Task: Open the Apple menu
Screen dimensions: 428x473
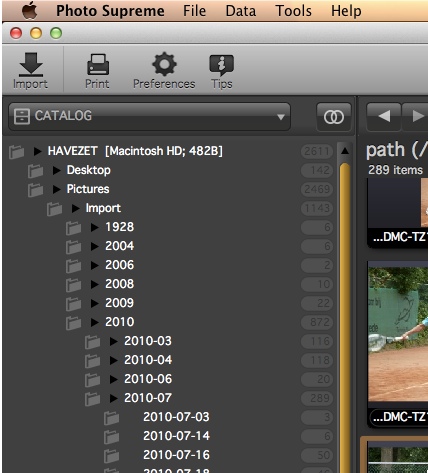Action: click(x=29, y=10)
